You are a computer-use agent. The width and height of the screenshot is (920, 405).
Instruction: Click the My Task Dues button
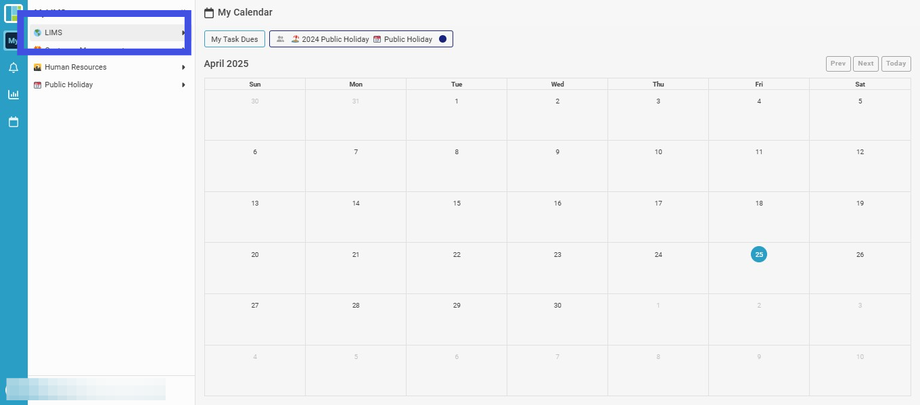click(x=235, y=39)
